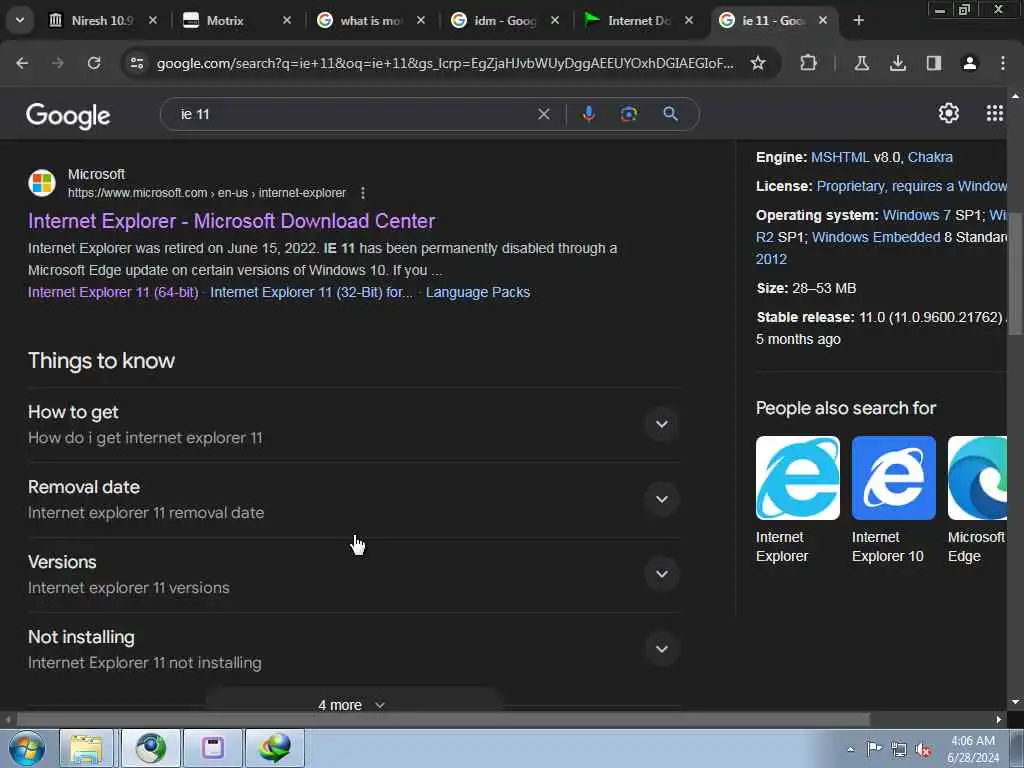Close the ie 11 - Google tab

pos(823,21)
